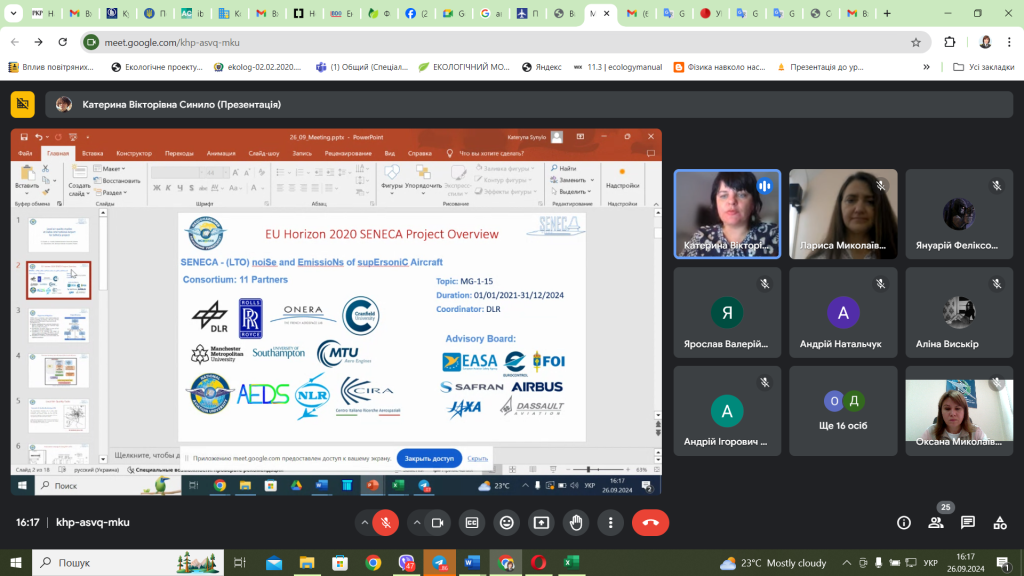Unmute the microphone in Meet controls

384,522
